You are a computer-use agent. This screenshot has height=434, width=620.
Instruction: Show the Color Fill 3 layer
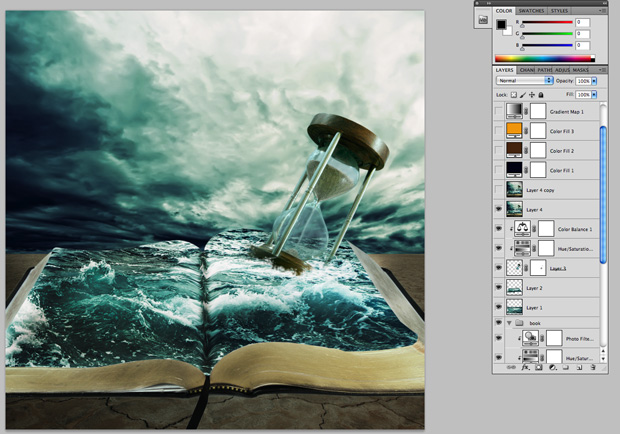click(499, 131)
